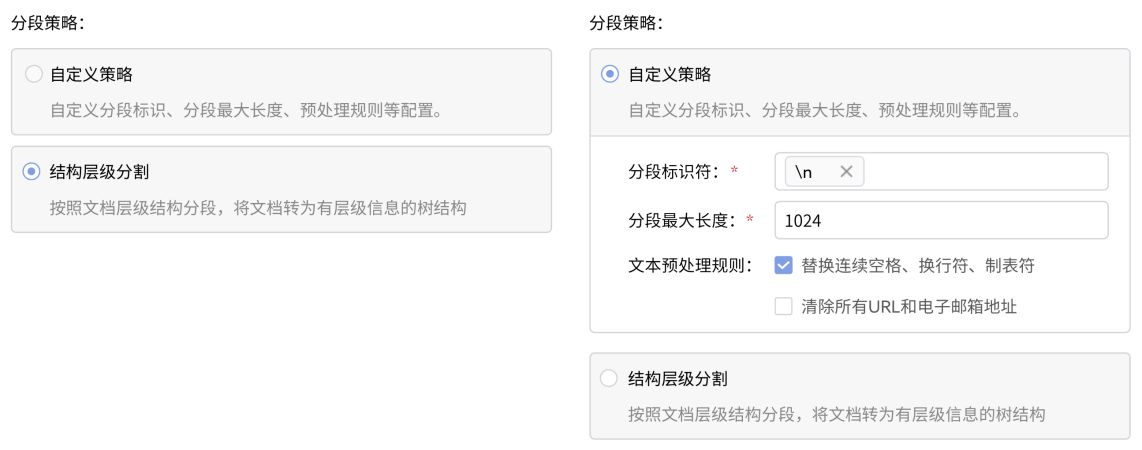Click the description under the unselected 自定义策略 option
This screenshot has height=450, width=1142.
246,109
